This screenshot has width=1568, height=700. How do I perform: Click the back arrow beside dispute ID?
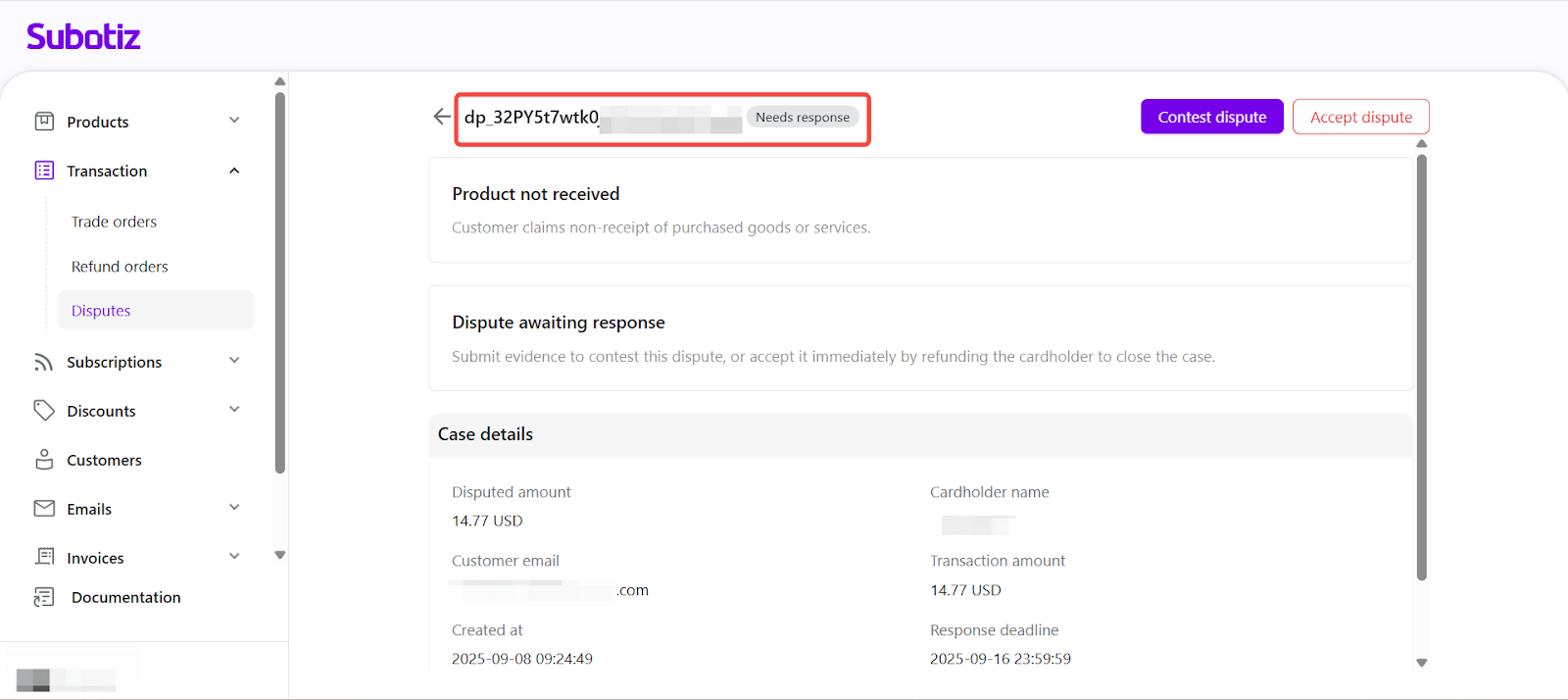442,117
